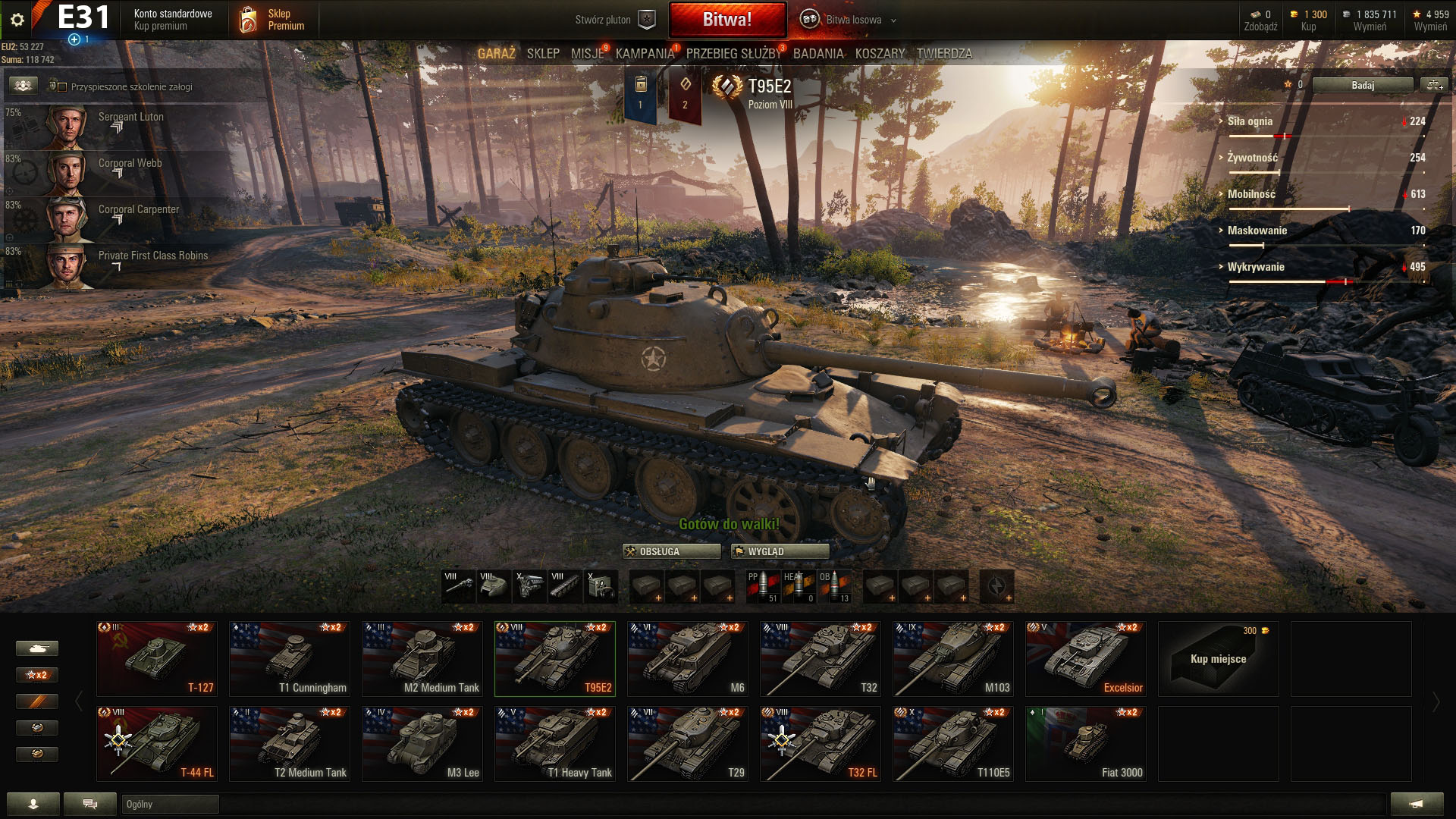This screenshot has width=1456, height=819.
Task: Open the Sklep Premium shopping bag
Action: tap(247, 20)
